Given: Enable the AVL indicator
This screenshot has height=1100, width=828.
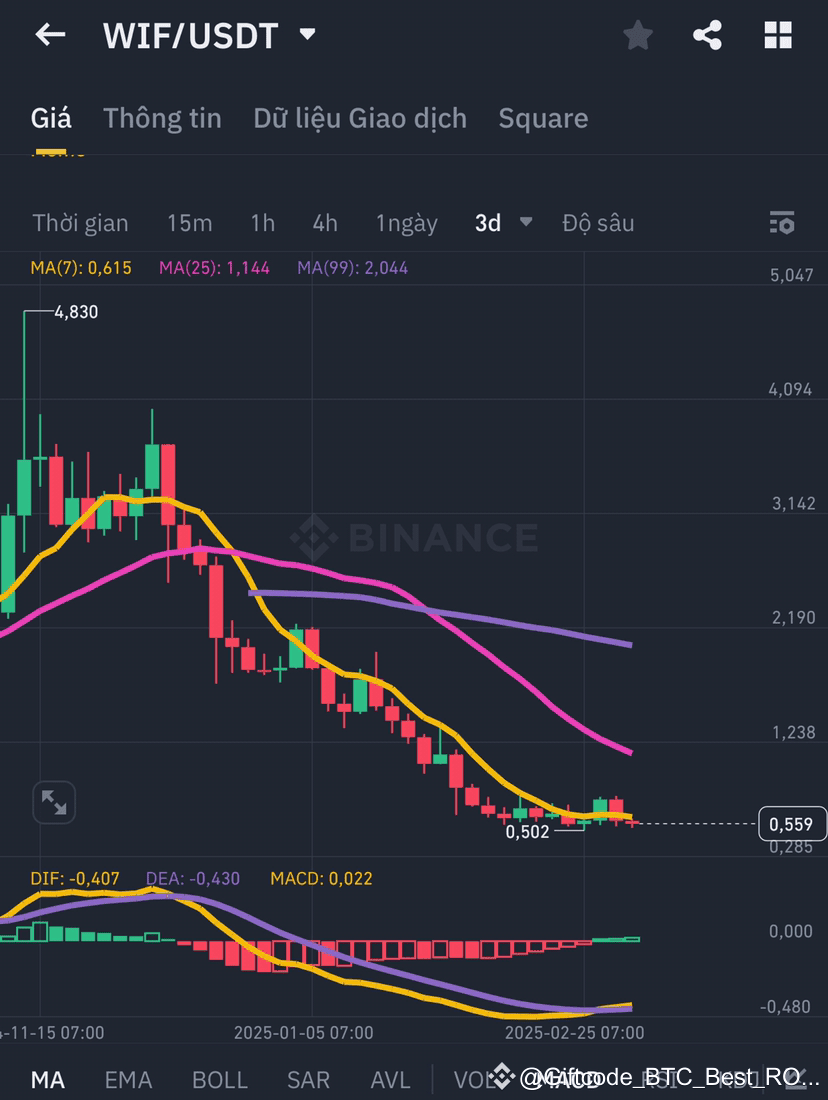Looking at the screenshot, I should [390, 1079].
